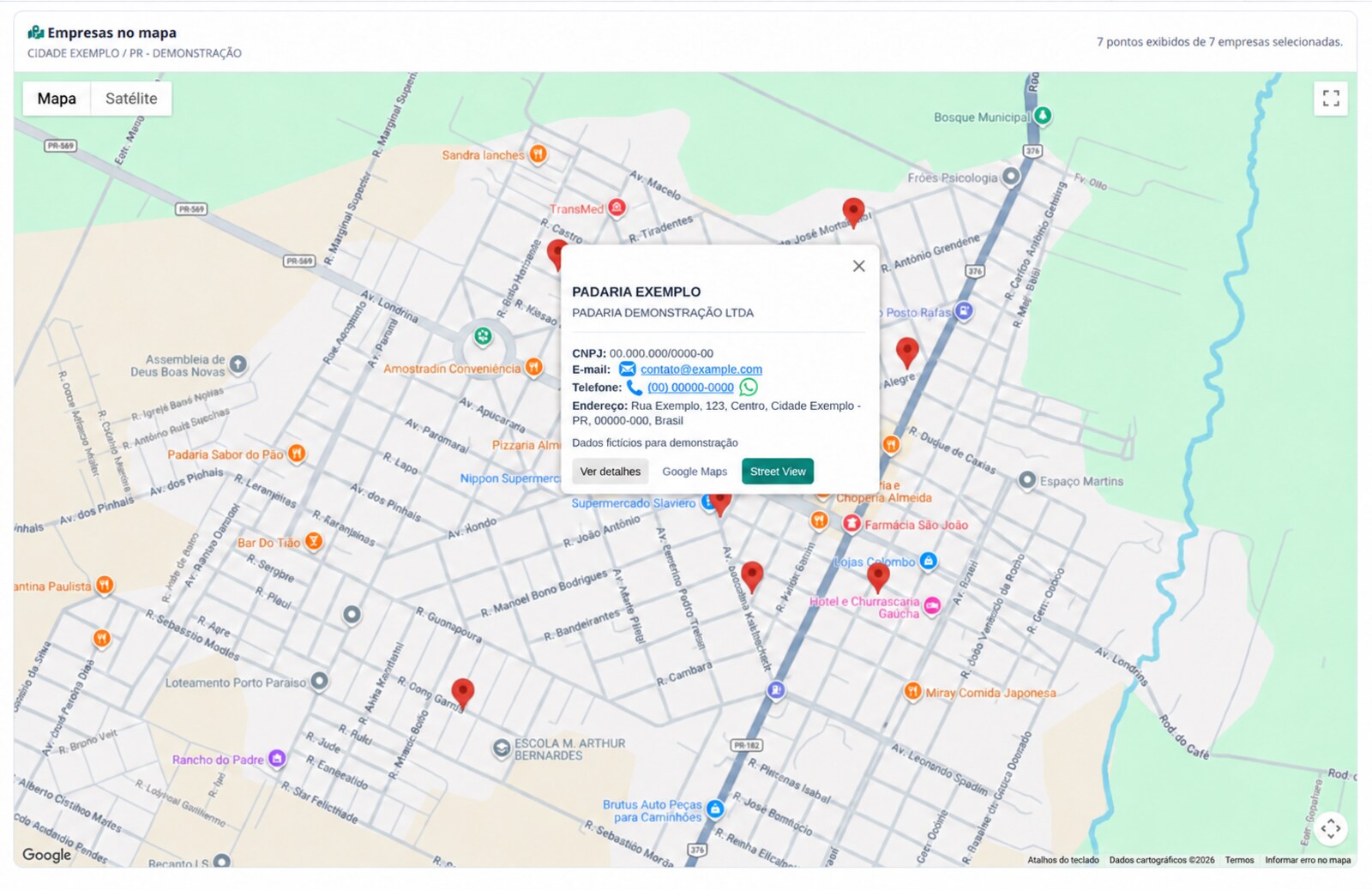Open email link contato@example.com
1372x890 pixels.
pyautogui.click(x=701, y=370)
